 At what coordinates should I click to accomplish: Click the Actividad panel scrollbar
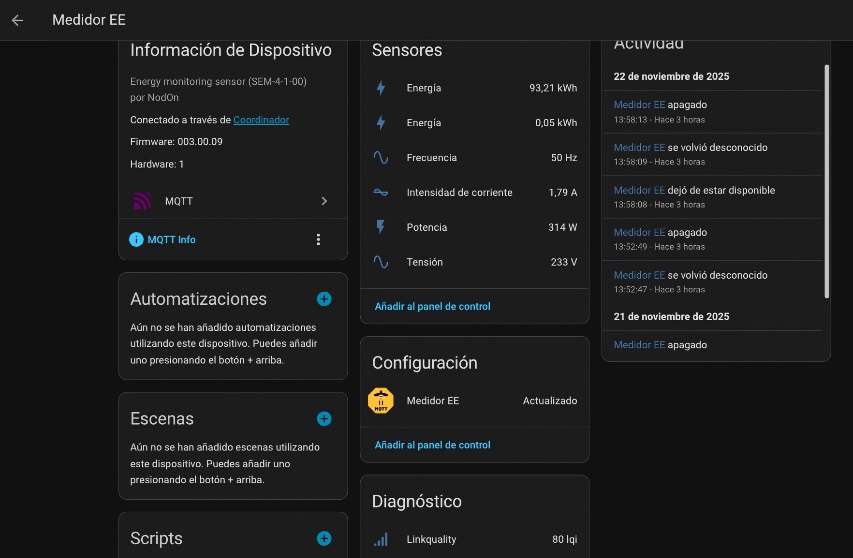point(827,182)
